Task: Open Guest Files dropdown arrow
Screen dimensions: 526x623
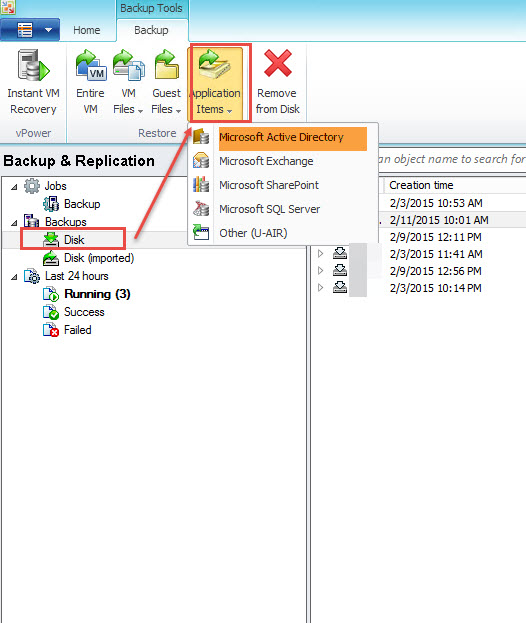Action: pos(178,111)
